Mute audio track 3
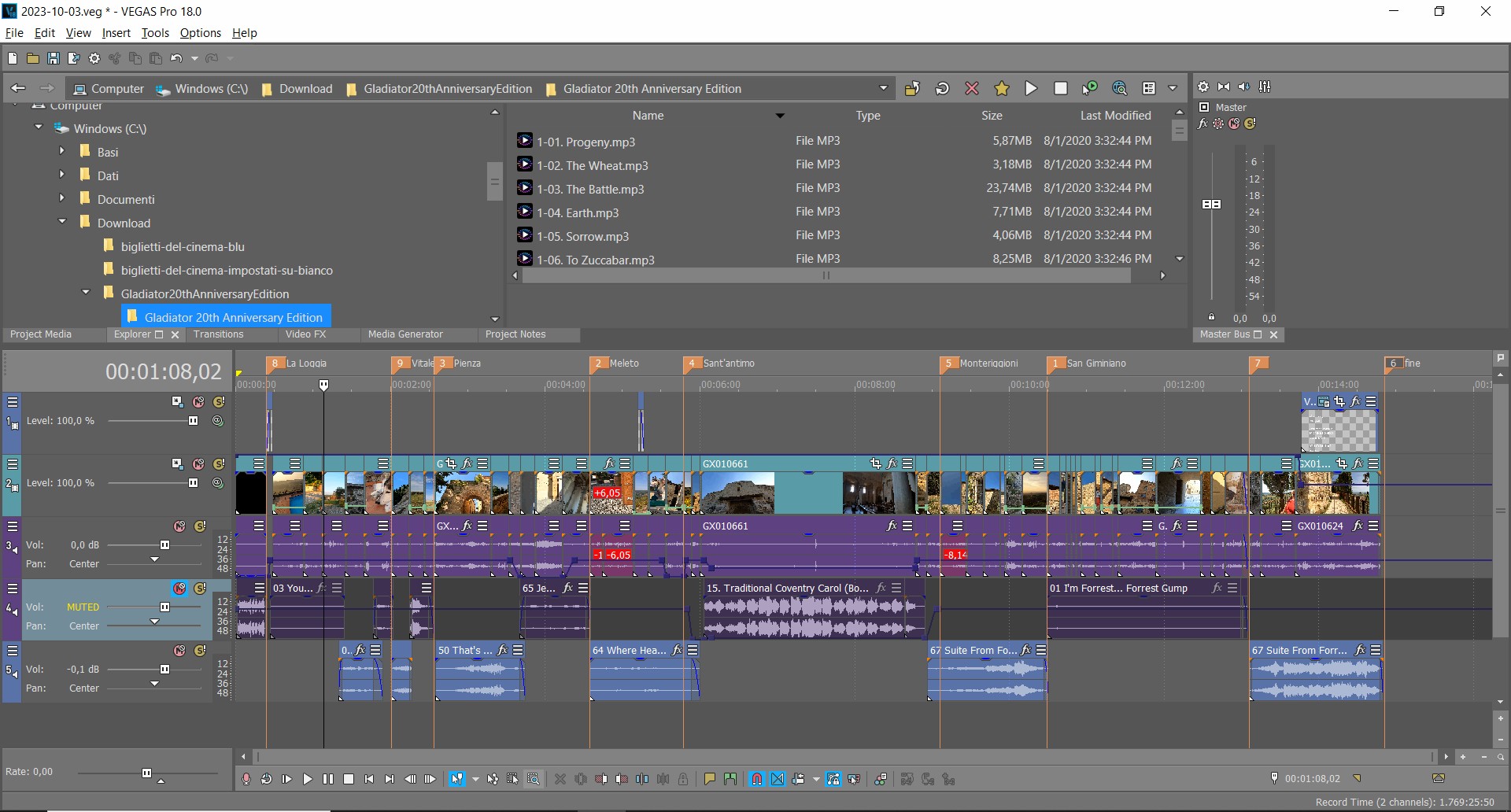Image resolution: width=1511 pixels, height=812 pixels. pyautogui.click(x=179, y=526)
